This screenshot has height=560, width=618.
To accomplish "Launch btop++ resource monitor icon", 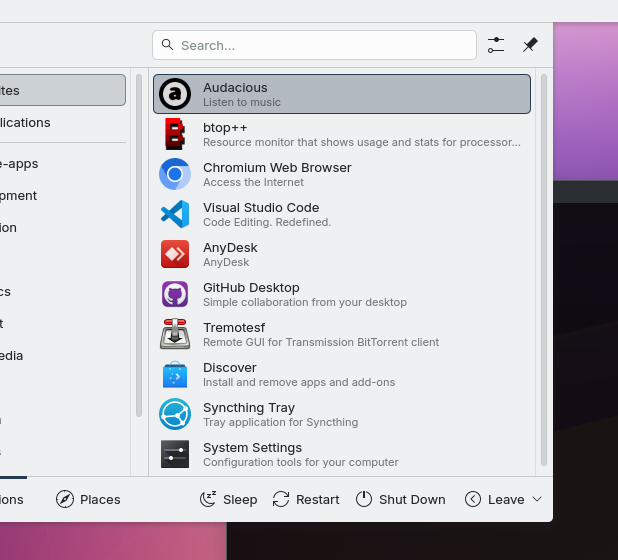I will [x=175, y=134].
